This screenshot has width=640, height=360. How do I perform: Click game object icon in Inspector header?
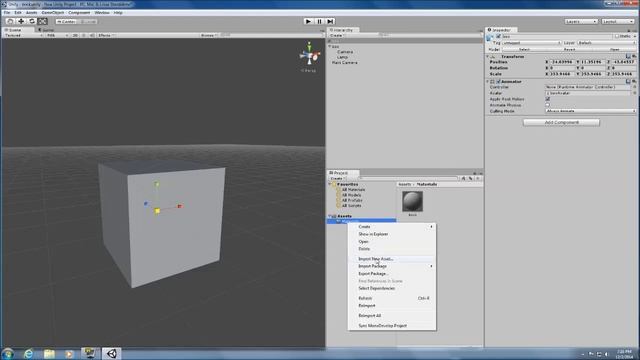490,38
